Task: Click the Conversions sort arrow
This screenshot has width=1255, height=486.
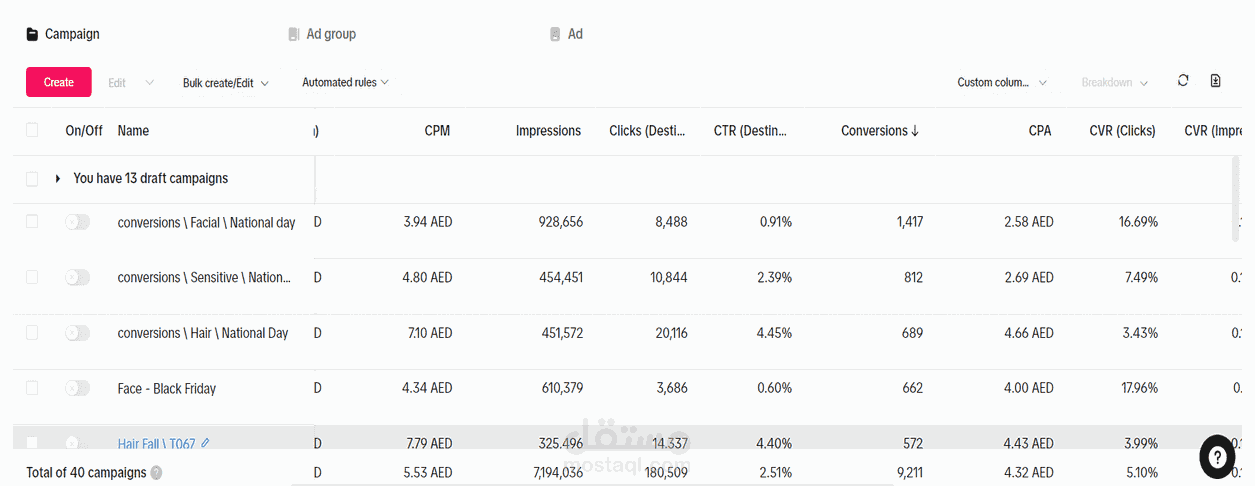Action: 914,131
